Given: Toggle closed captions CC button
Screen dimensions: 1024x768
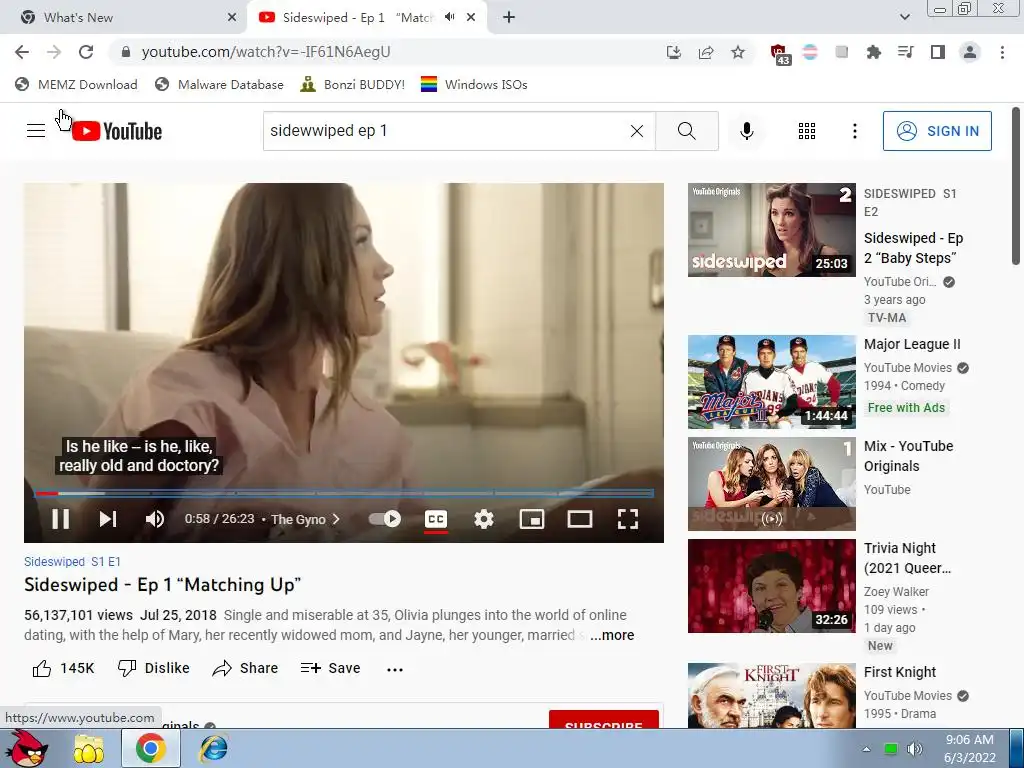Looking at the screenshot, I should pos(436,519).
